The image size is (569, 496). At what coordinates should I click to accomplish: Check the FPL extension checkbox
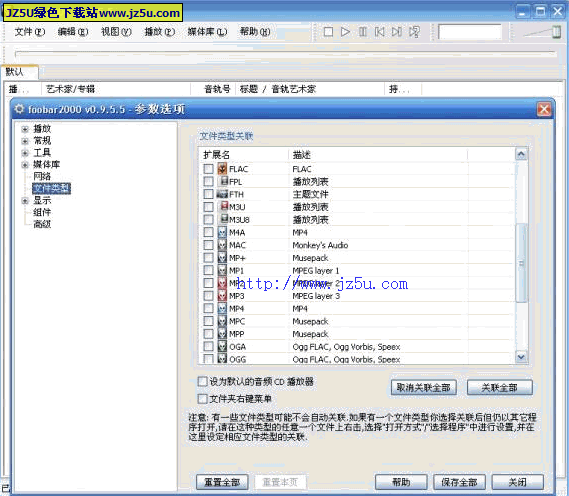[x=208, y=181]
